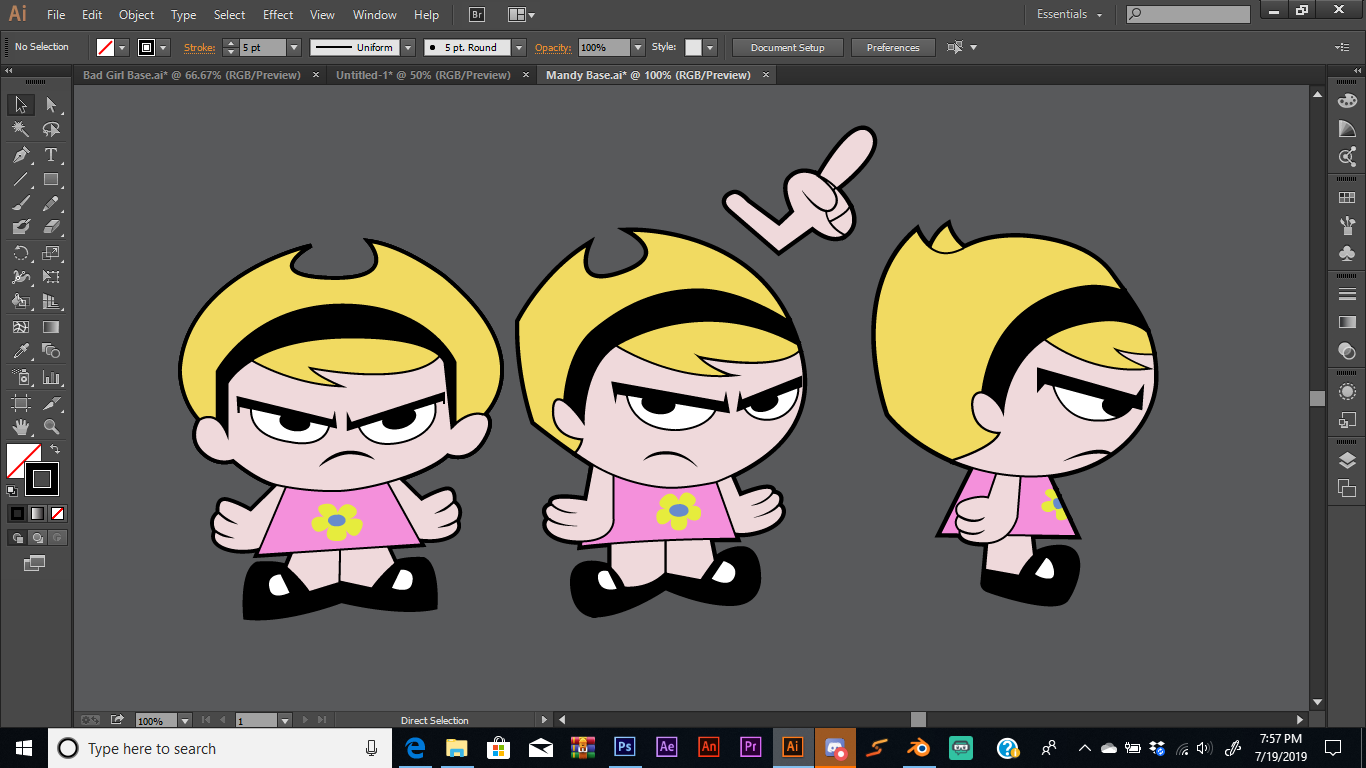Select the Eyedropper tool
The width and height of the screenshot is (1366, 768).
click(21, 351)
